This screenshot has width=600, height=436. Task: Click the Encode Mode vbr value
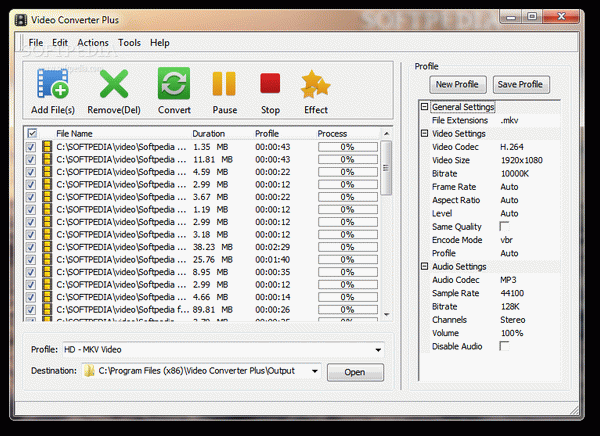506,240
